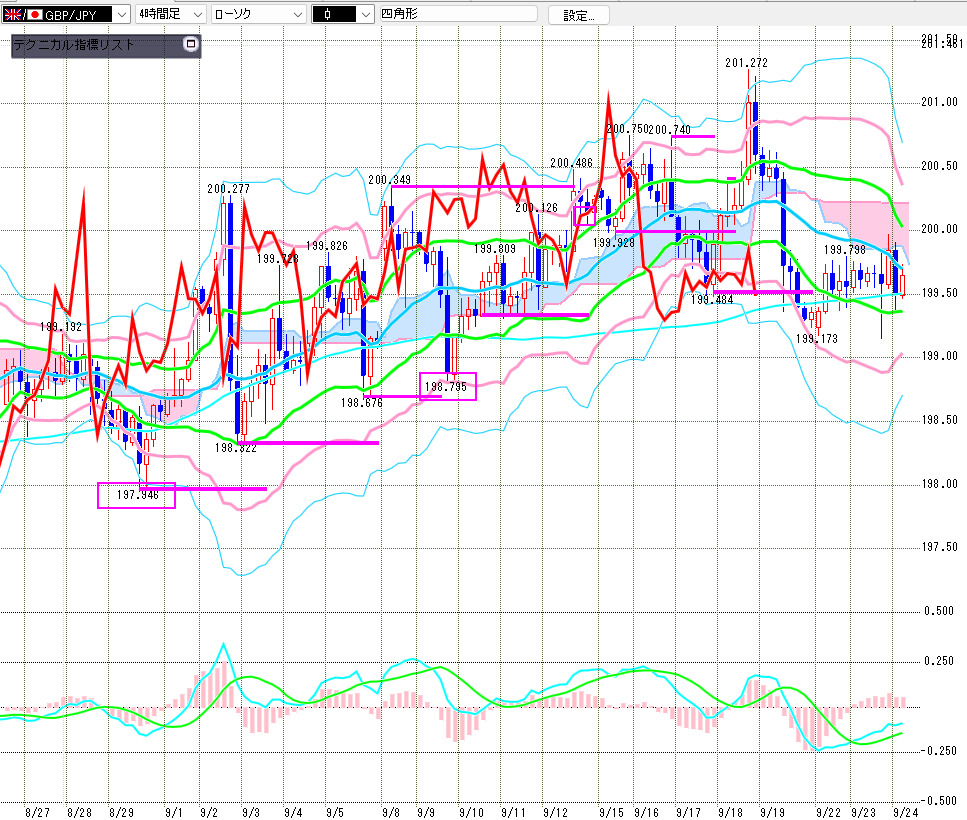Image resolution: width=967 pixels, height=820 pixels.
Task: Click the dropdown arrow beside the black drawing box
Action: (x=365, y=15)
